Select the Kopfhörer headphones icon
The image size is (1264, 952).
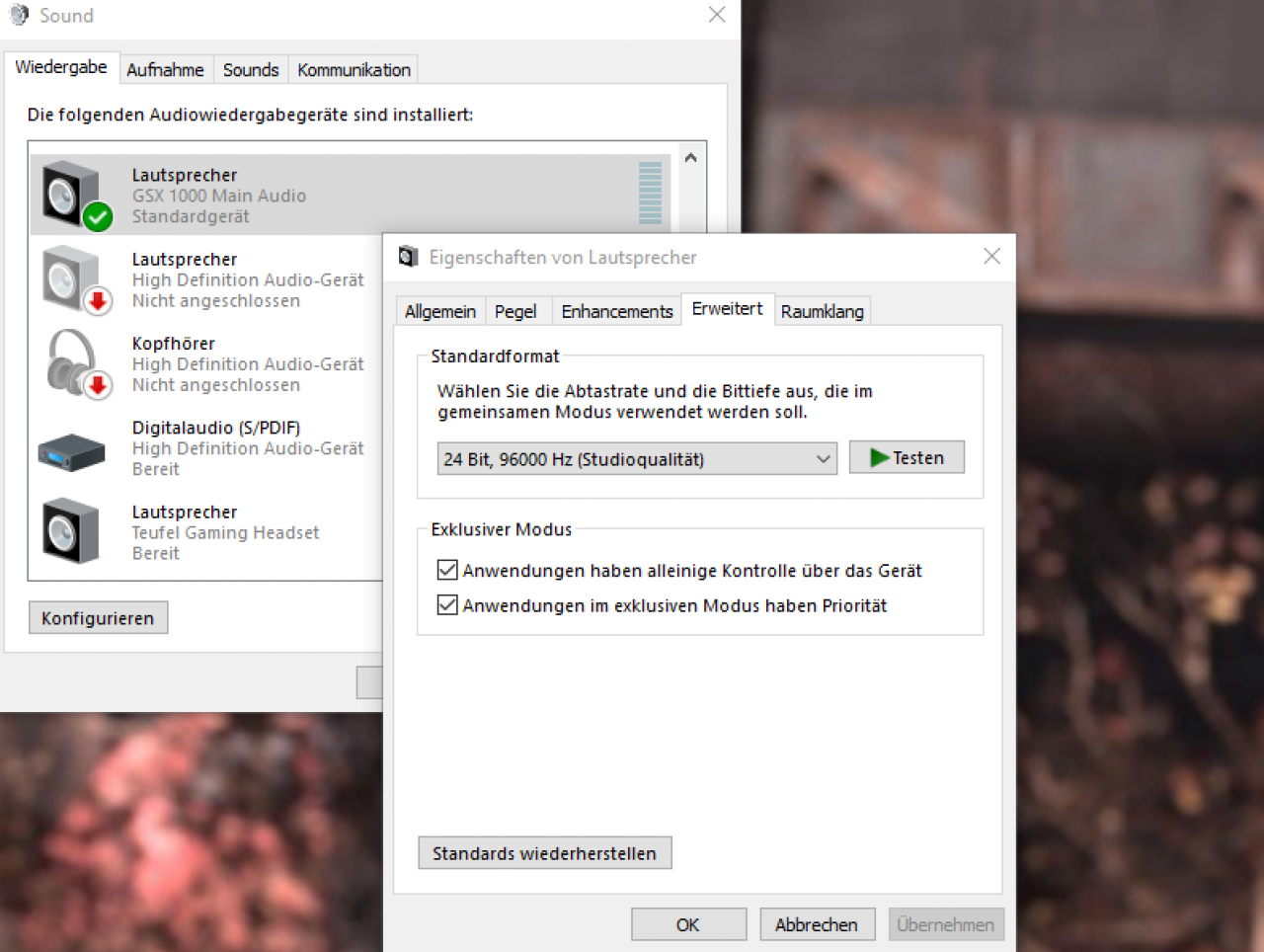pos(75,363)
